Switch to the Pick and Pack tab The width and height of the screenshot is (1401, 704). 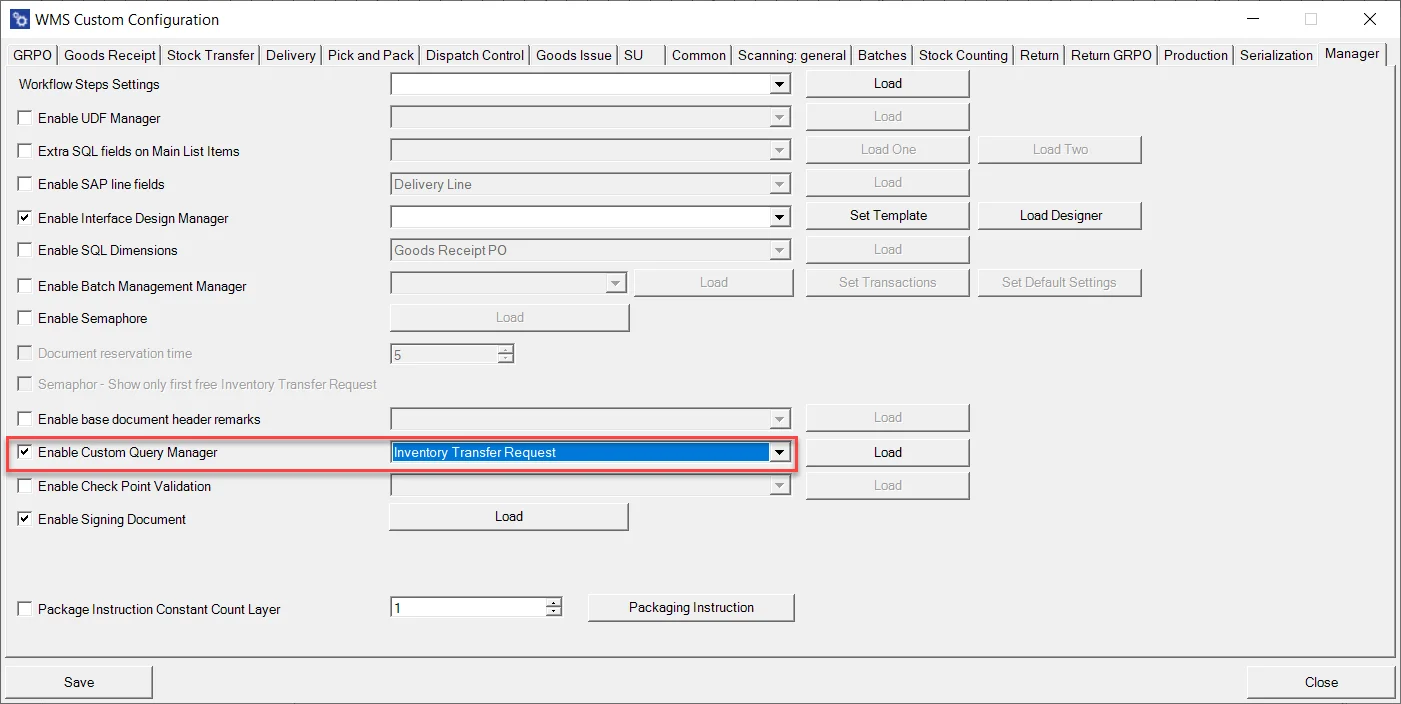(x=370, y=55)
